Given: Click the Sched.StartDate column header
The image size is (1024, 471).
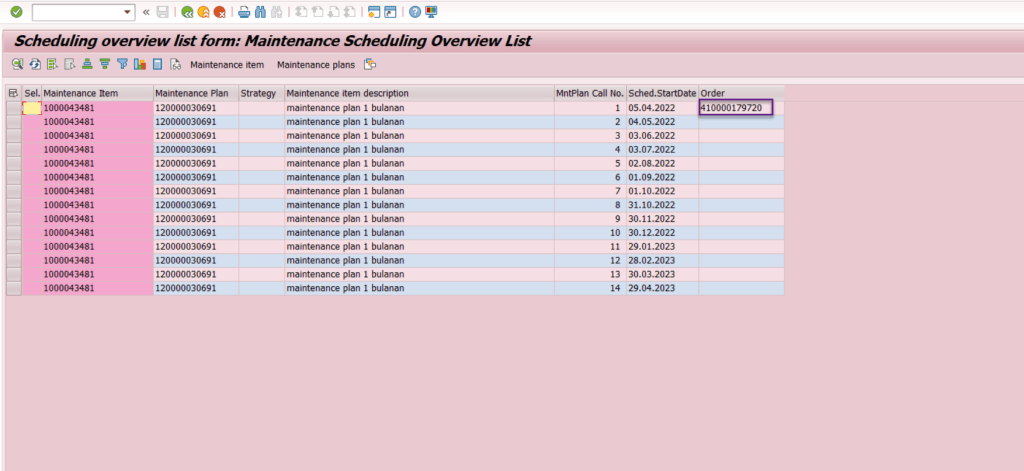Looking at the screenshot, I should click(662, 93).
